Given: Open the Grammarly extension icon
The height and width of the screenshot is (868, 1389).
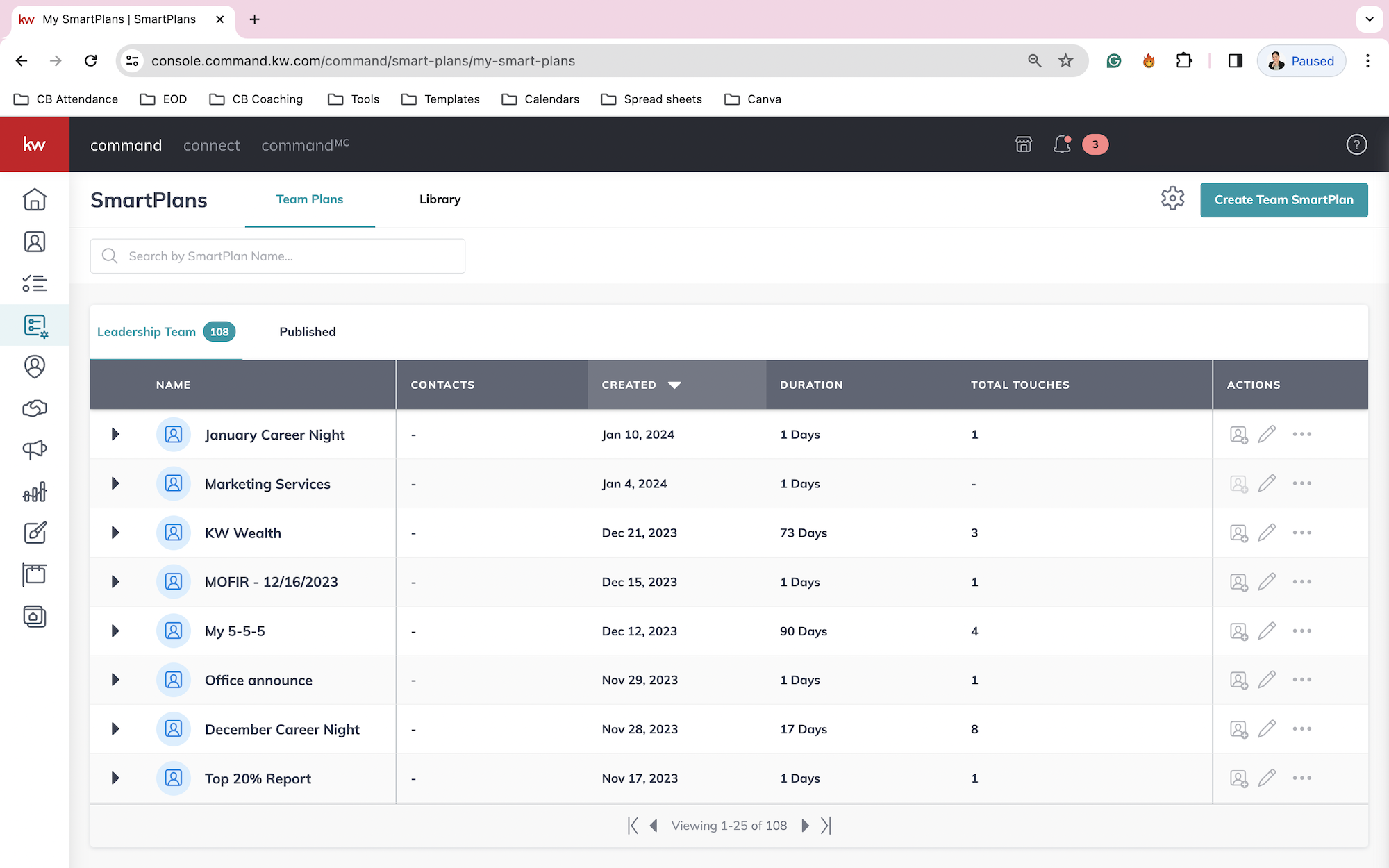Looking at the screenshot, I should 1114,61.
